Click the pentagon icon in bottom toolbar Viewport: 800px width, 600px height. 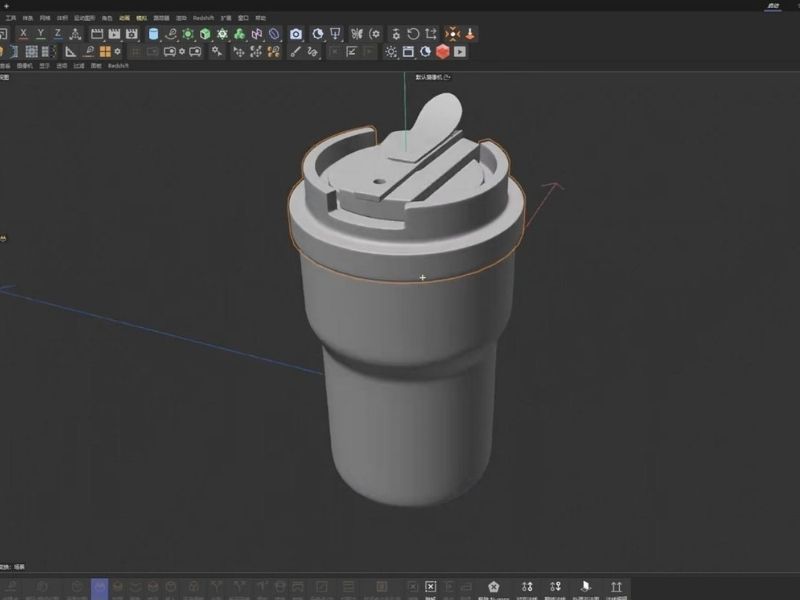pyautogui.click(x=493, y=587)
